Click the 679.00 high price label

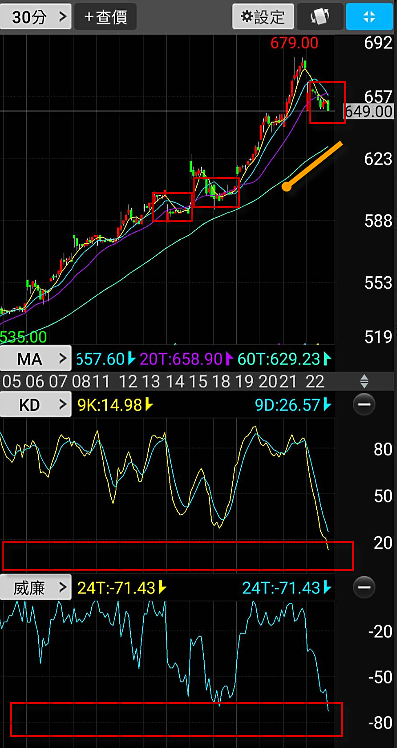[294, 43]
